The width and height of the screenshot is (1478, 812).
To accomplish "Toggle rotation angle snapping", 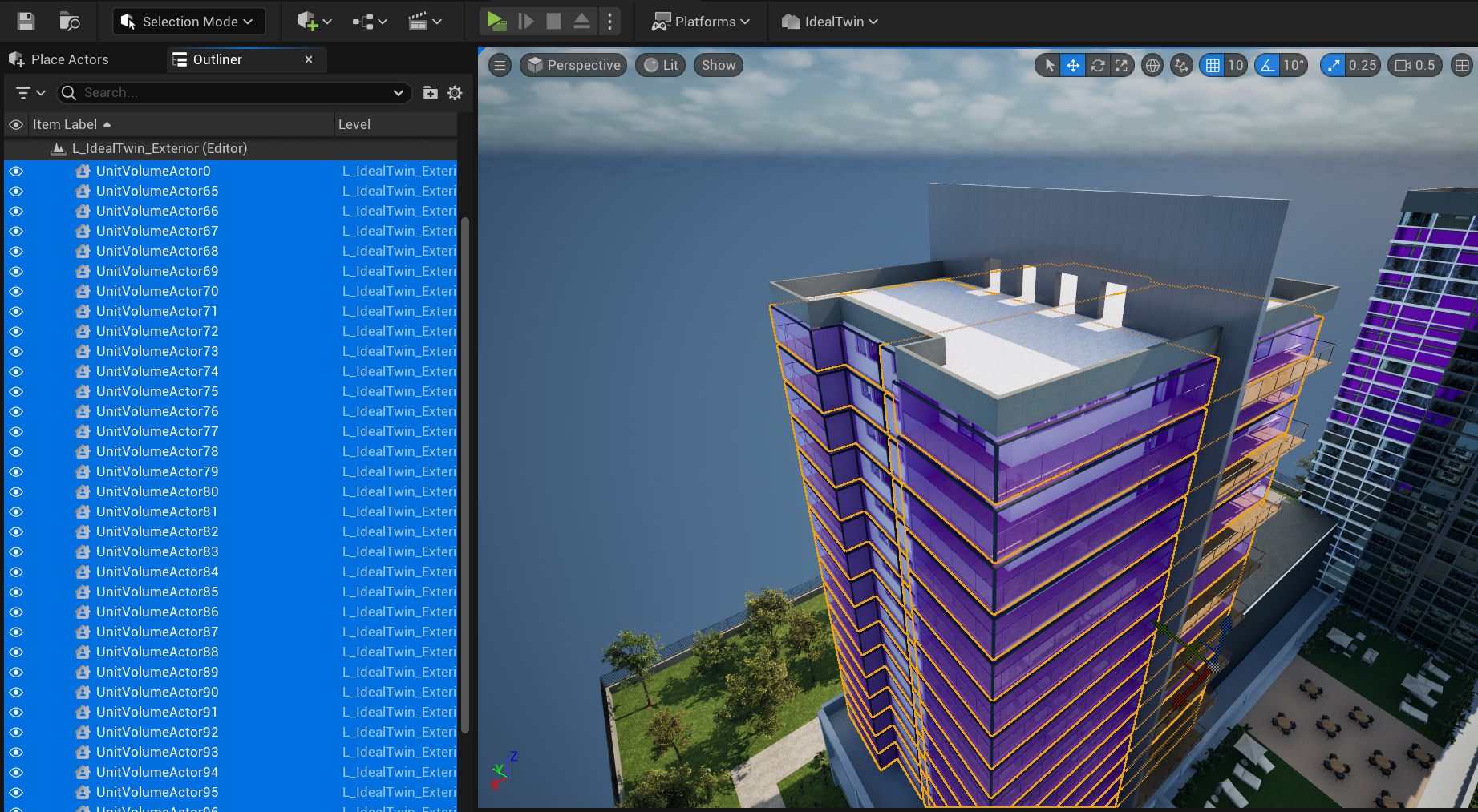I will tap(1268, 66).
